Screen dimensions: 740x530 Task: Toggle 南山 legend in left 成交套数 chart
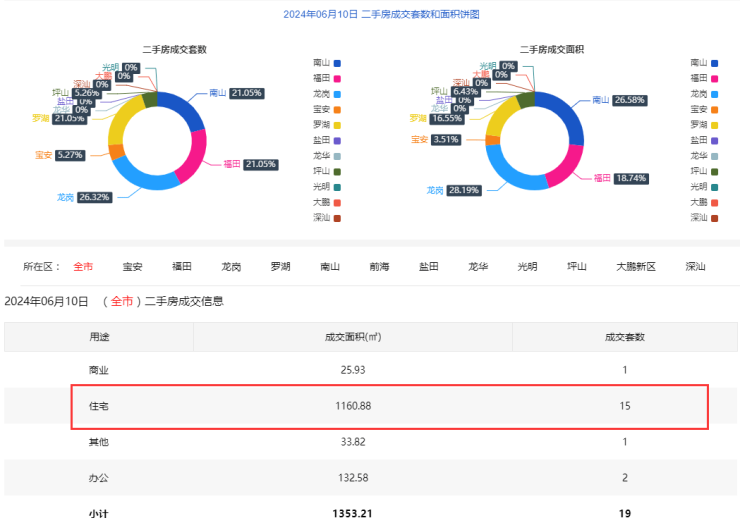tap(329, 62)
